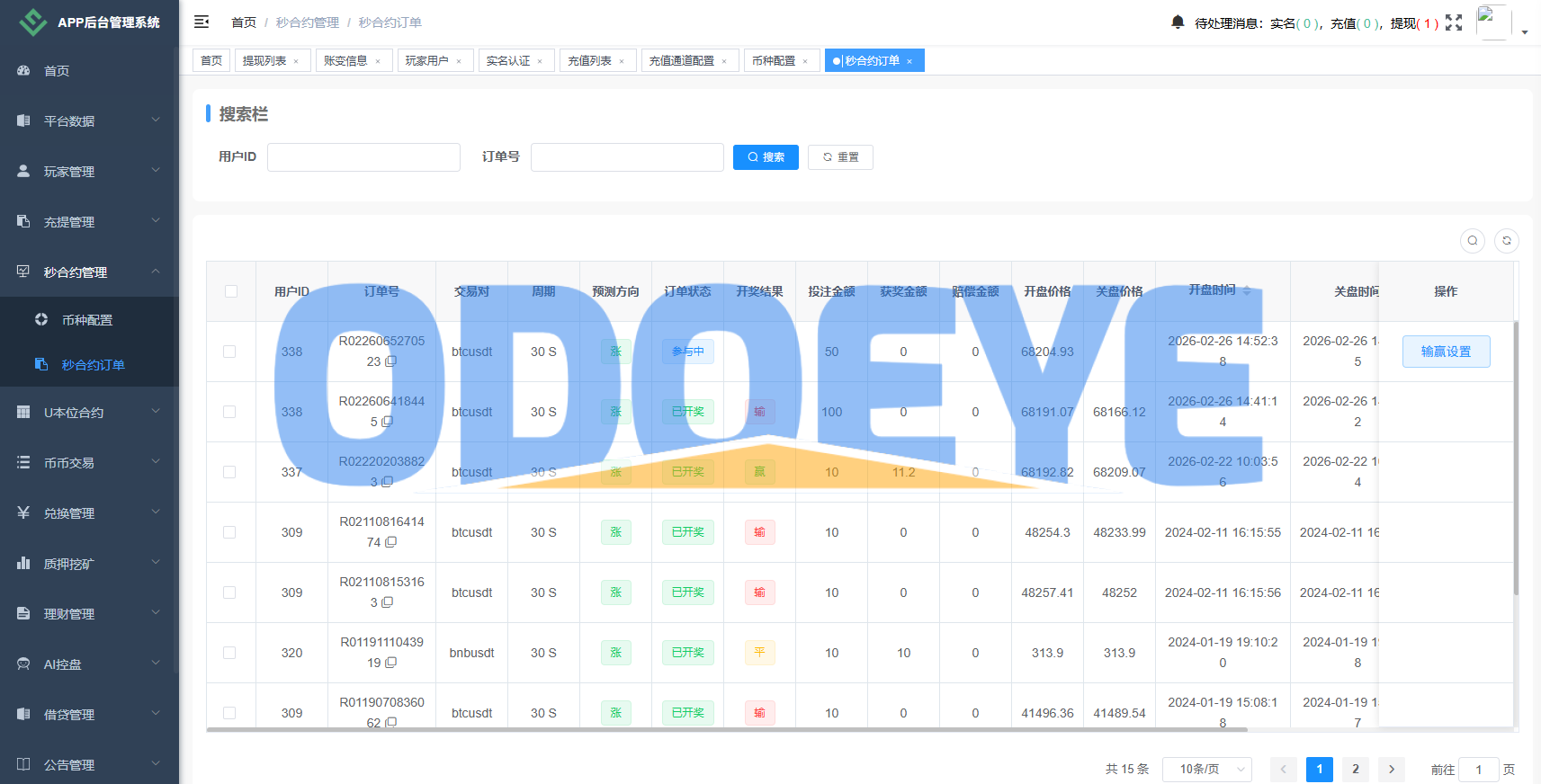Click the 前往 page jump input

pos(1479,770)
